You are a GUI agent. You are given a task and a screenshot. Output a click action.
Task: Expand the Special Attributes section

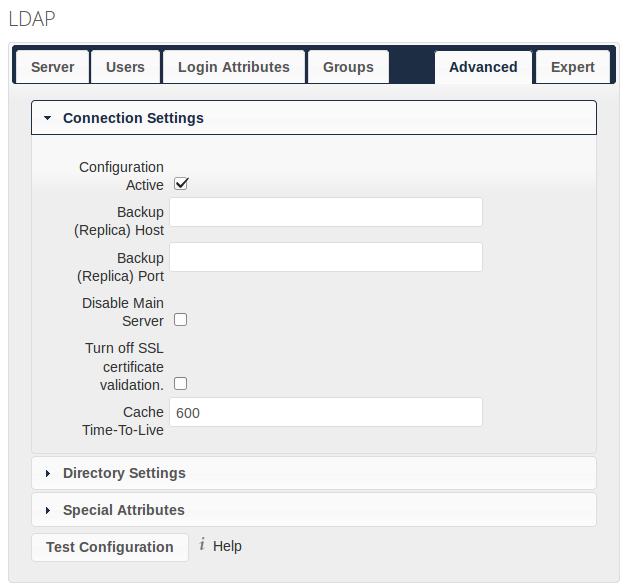(x=314, y=510)
